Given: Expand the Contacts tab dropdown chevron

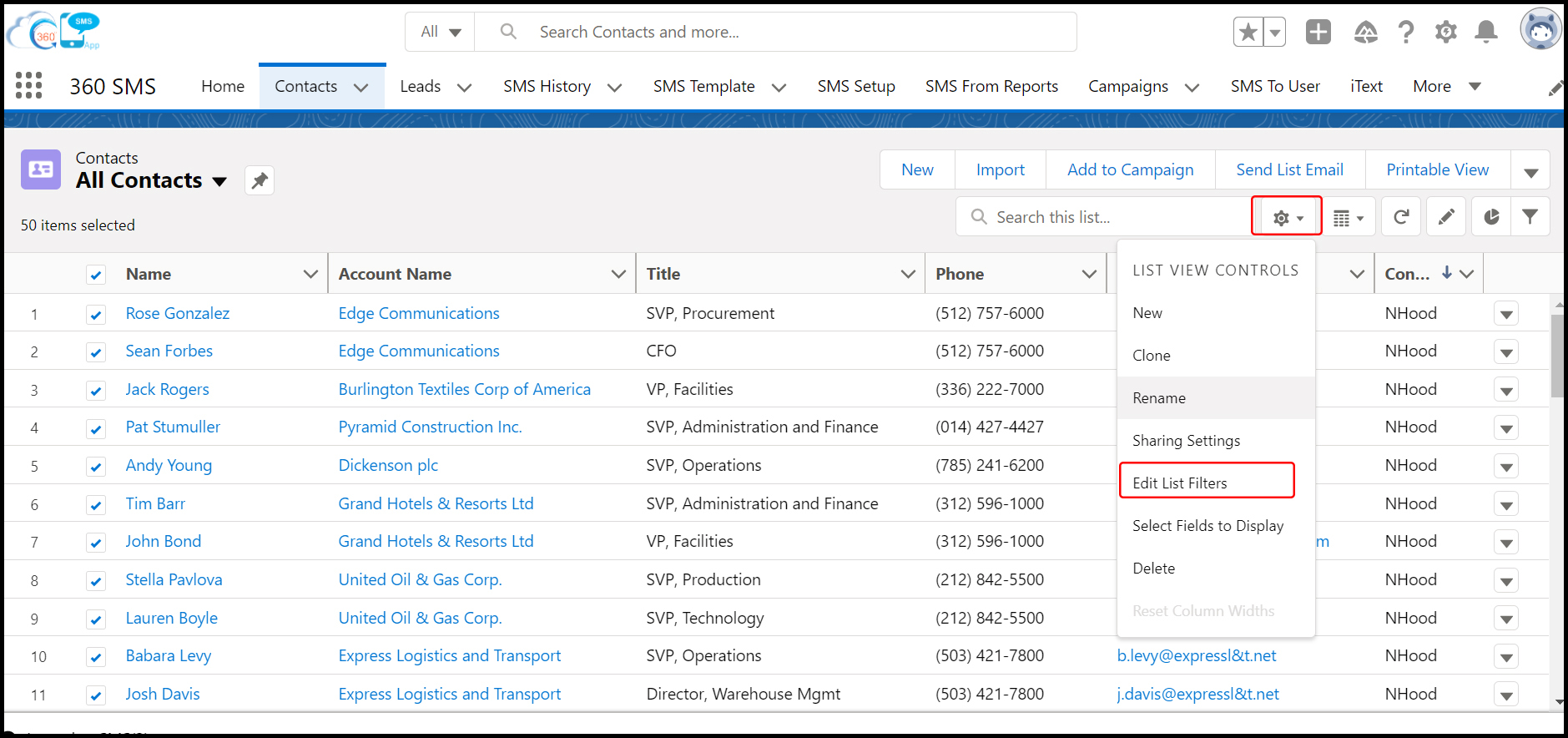Looking at the screenshot, I should point(361,87).
